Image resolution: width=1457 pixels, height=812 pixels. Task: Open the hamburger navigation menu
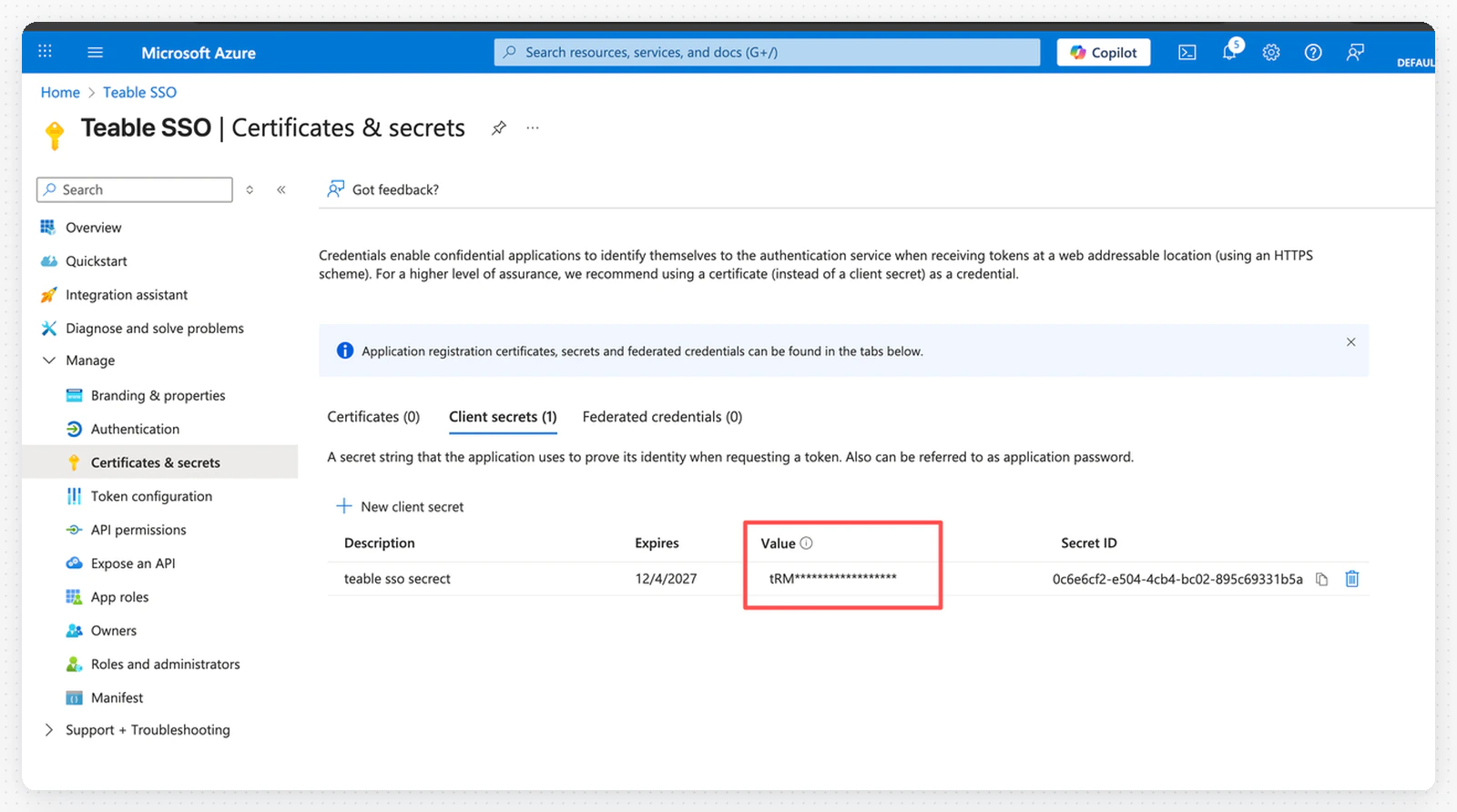point(95,52)
